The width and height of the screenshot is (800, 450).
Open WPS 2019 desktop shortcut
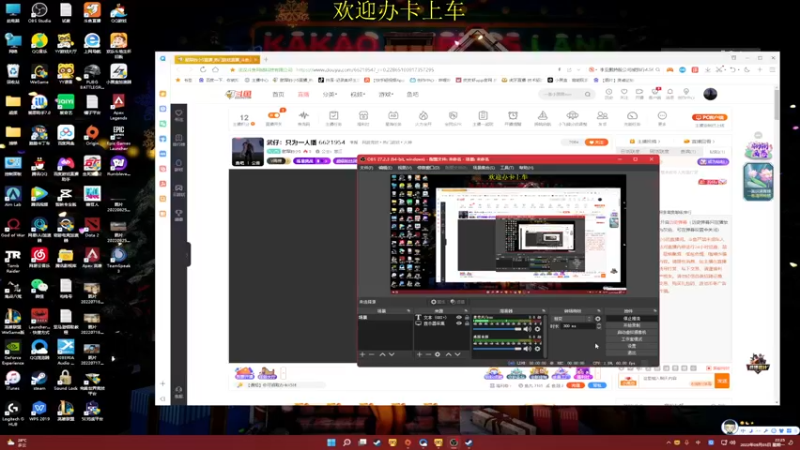(x=39, y=411)
